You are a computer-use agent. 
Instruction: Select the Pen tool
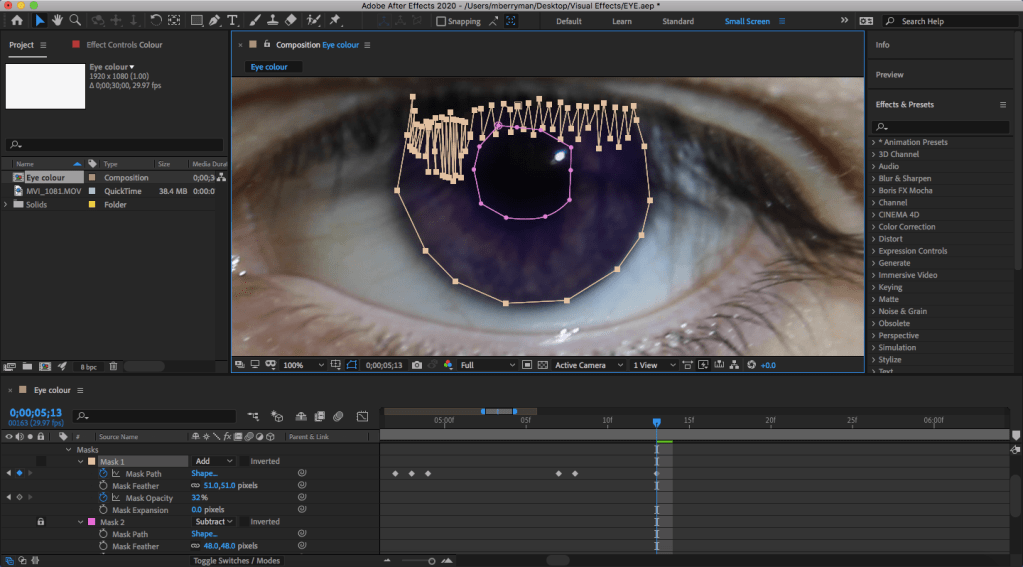216,20
